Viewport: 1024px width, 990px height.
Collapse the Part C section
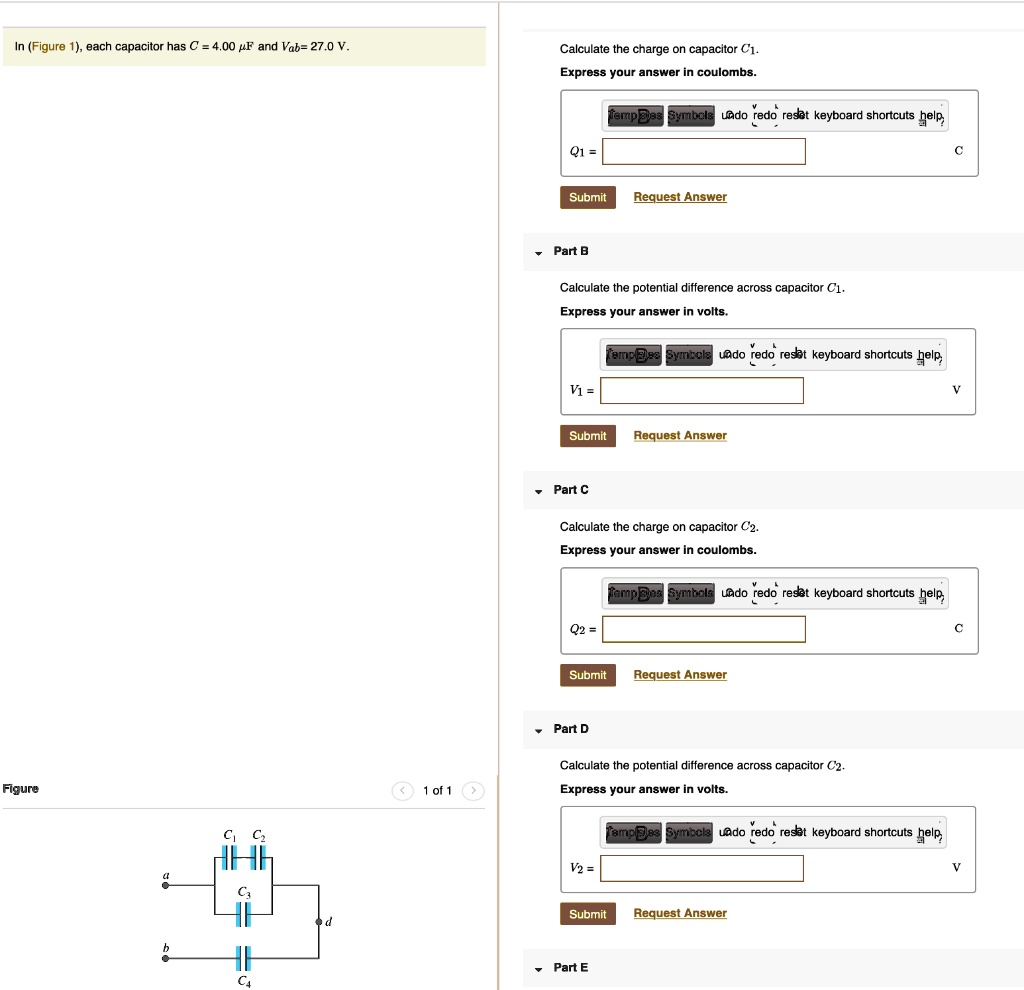(538, 491)
